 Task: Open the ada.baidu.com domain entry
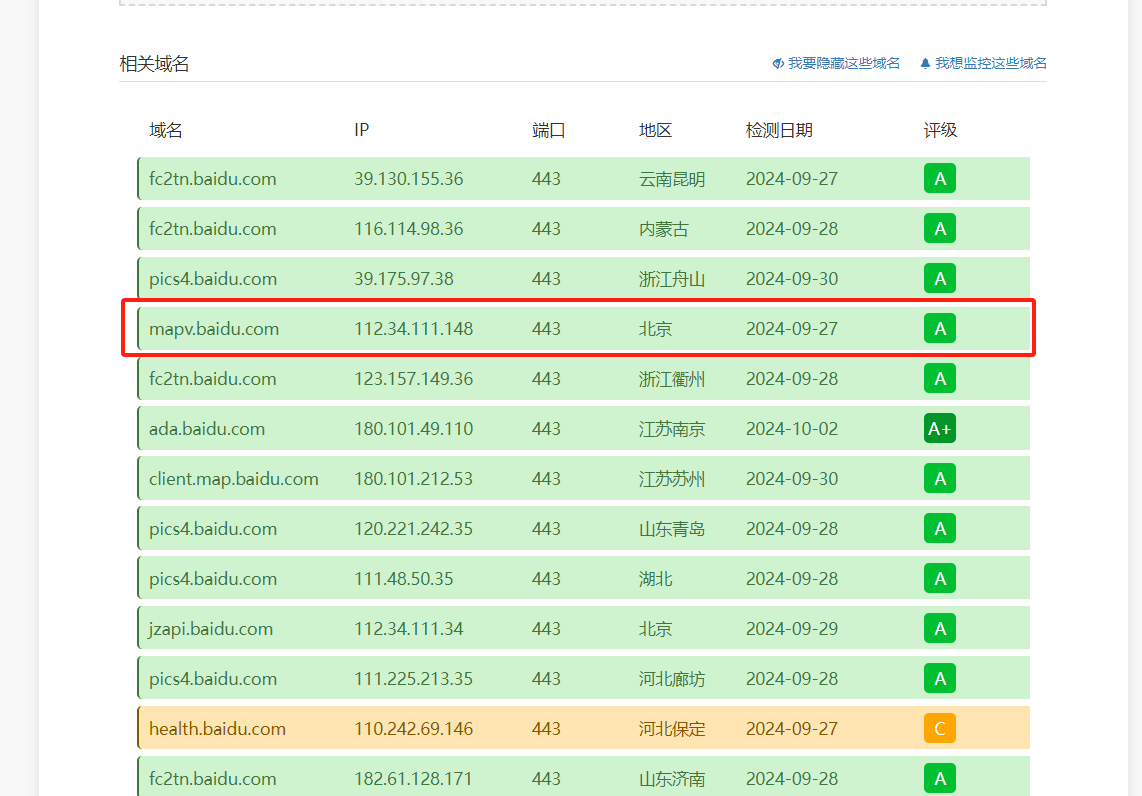pyautogui.click(x=207, y=429)
